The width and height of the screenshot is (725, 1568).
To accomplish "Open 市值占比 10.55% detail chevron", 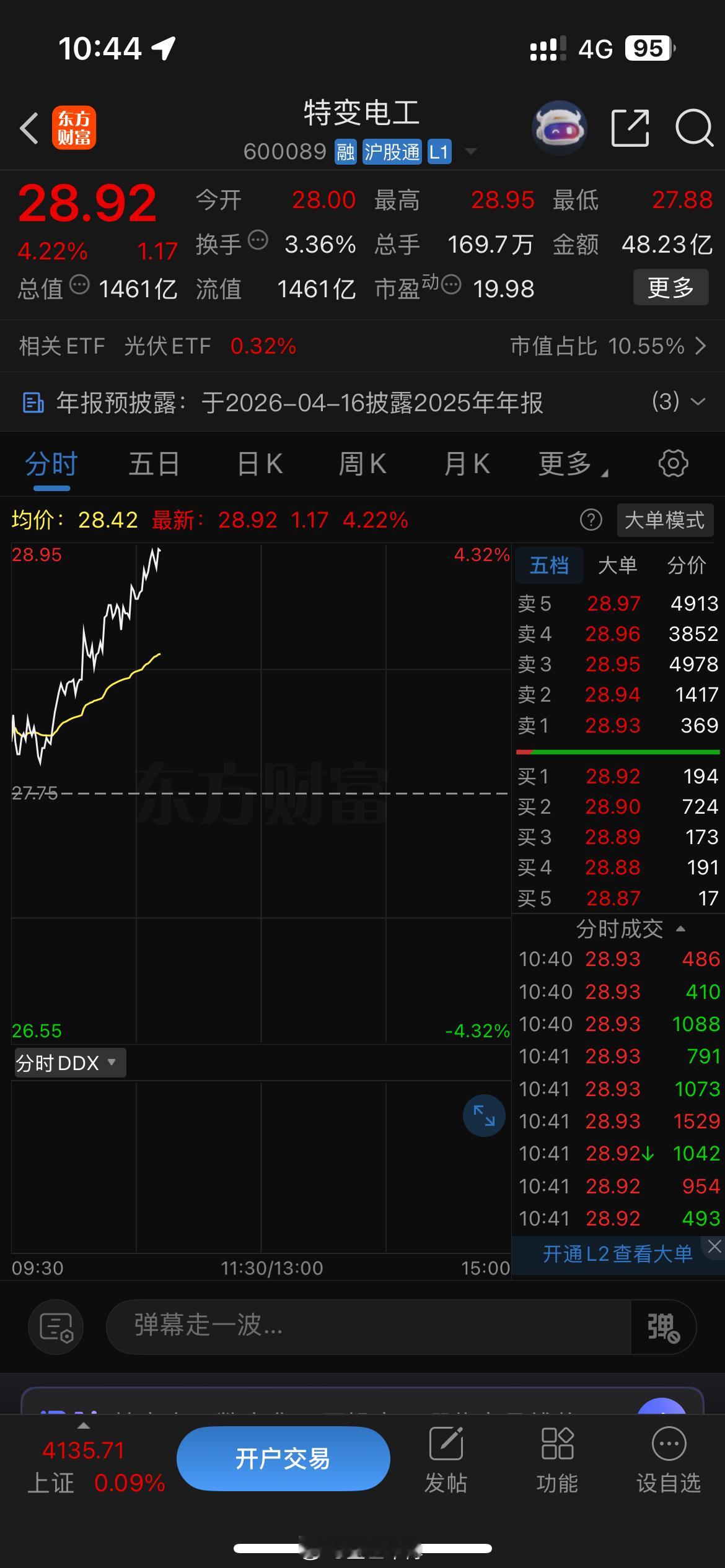I will click(701, 346).
